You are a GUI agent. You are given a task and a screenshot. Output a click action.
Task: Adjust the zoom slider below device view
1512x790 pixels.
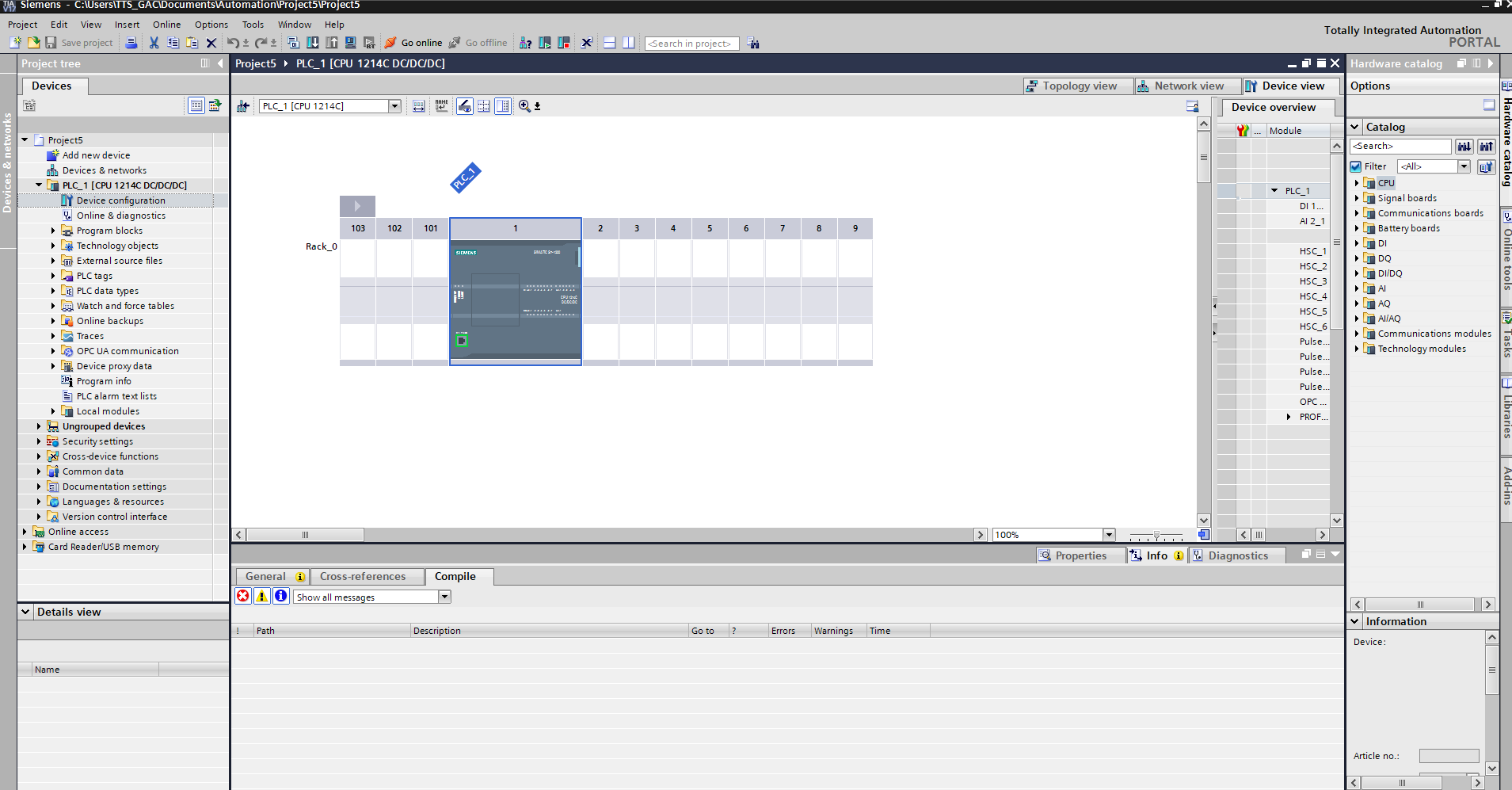[1156, 536]
